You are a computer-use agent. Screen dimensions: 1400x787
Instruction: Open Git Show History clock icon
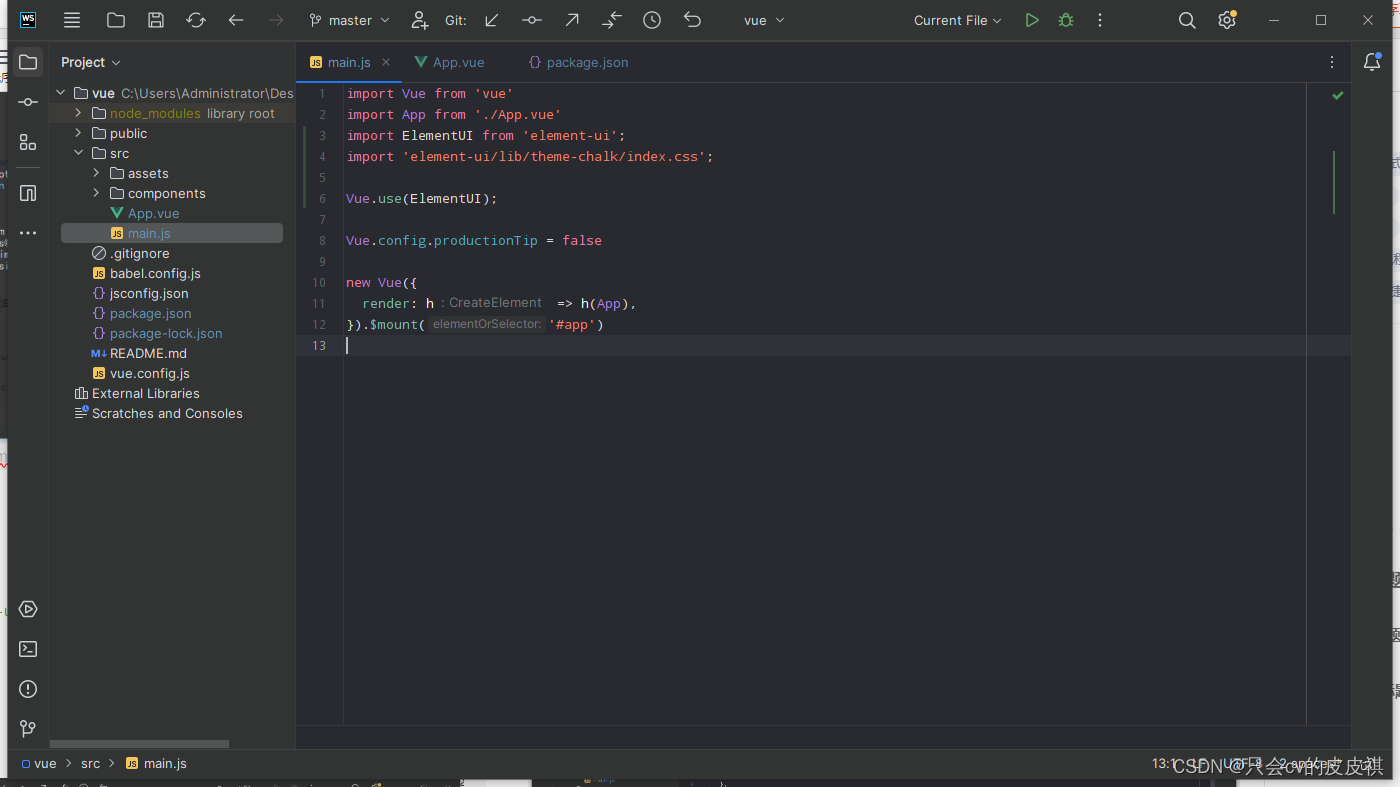pyautogui.click(x=652, y=20)
